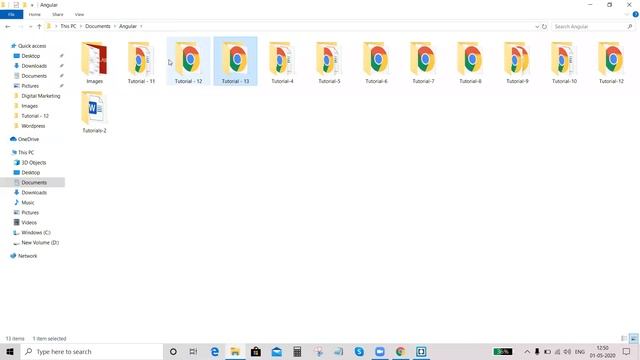Open the address bar history dropdown
The image size is (640, 360).
pyautogui.click(x=537, y=27)
